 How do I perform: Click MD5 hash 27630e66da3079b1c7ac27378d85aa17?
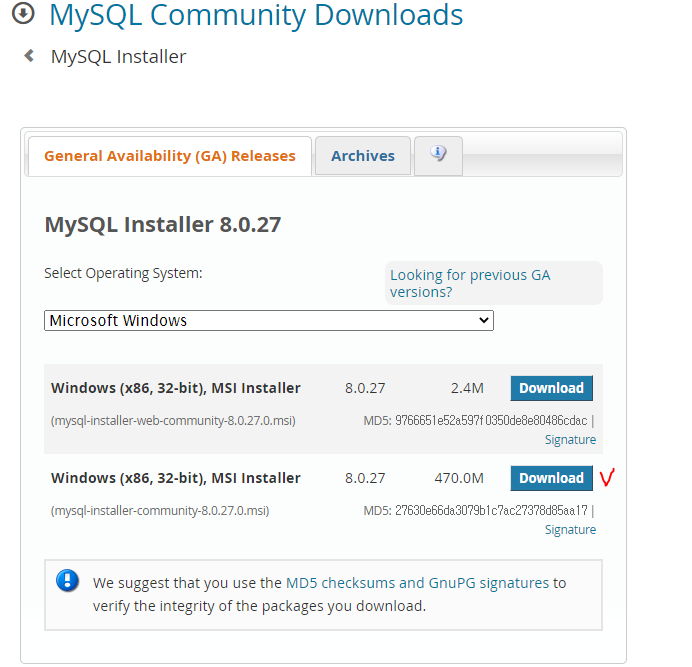pos(491,511)
